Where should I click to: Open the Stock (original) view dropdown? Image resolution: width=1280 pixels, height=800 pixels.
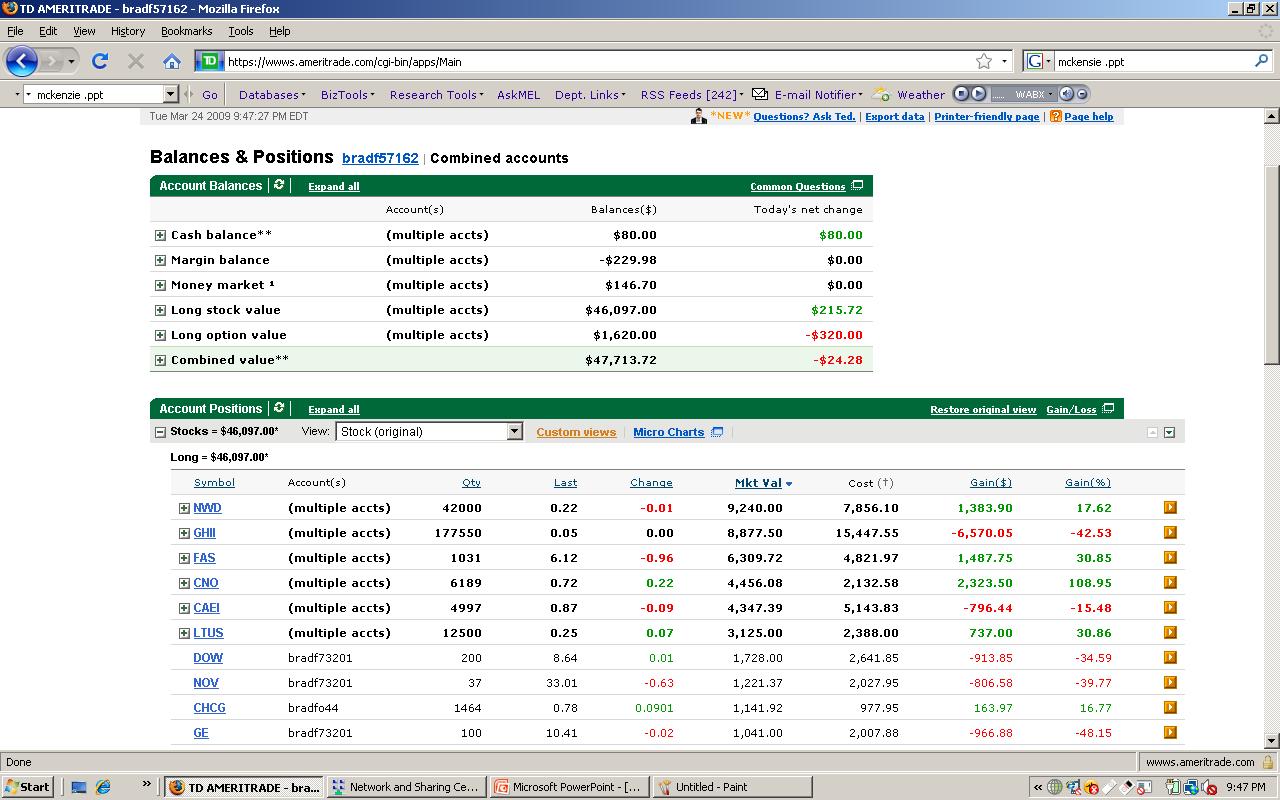click(514, 432)
